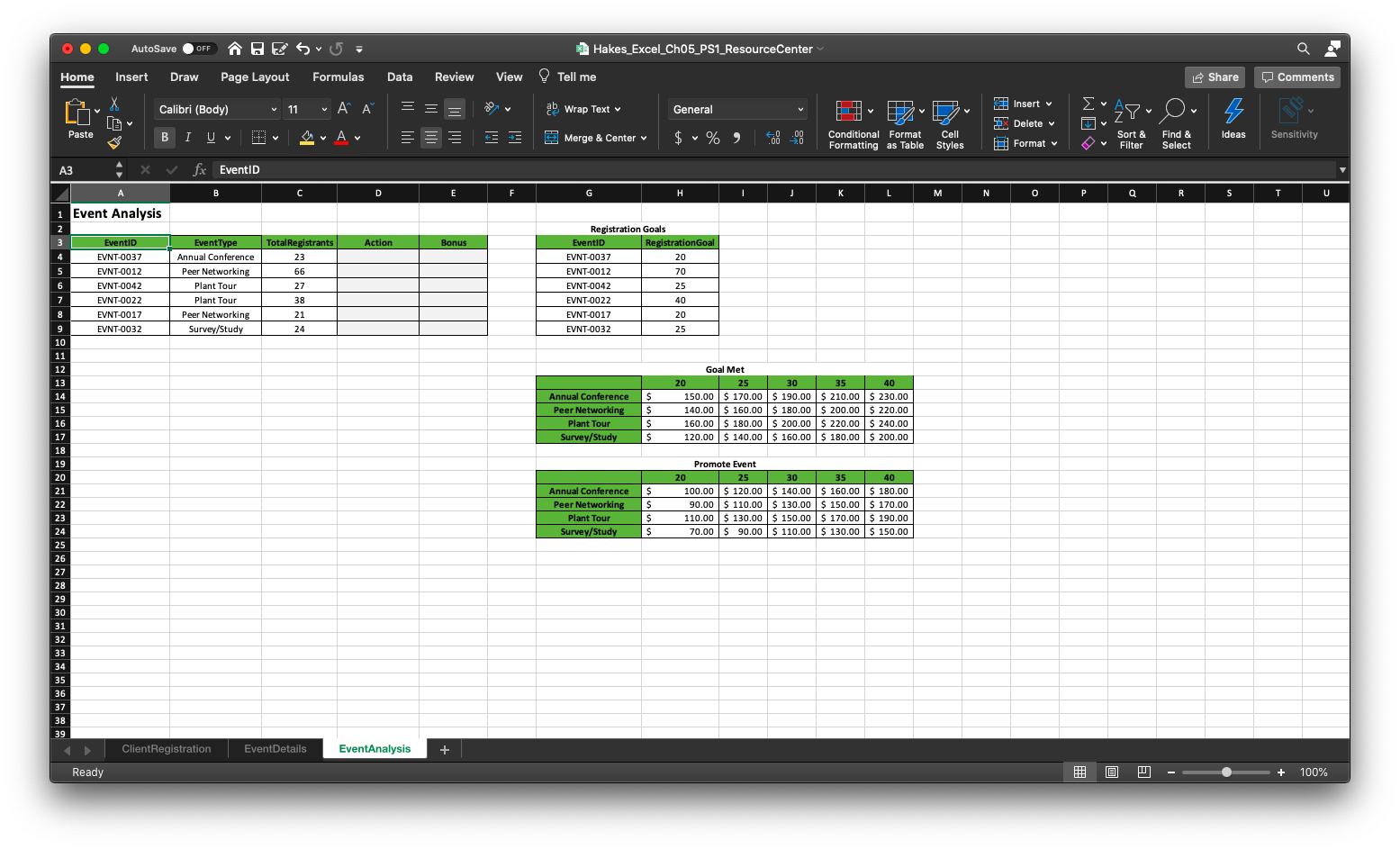
Task: Click Tell me search box
Action: (568, 77)
